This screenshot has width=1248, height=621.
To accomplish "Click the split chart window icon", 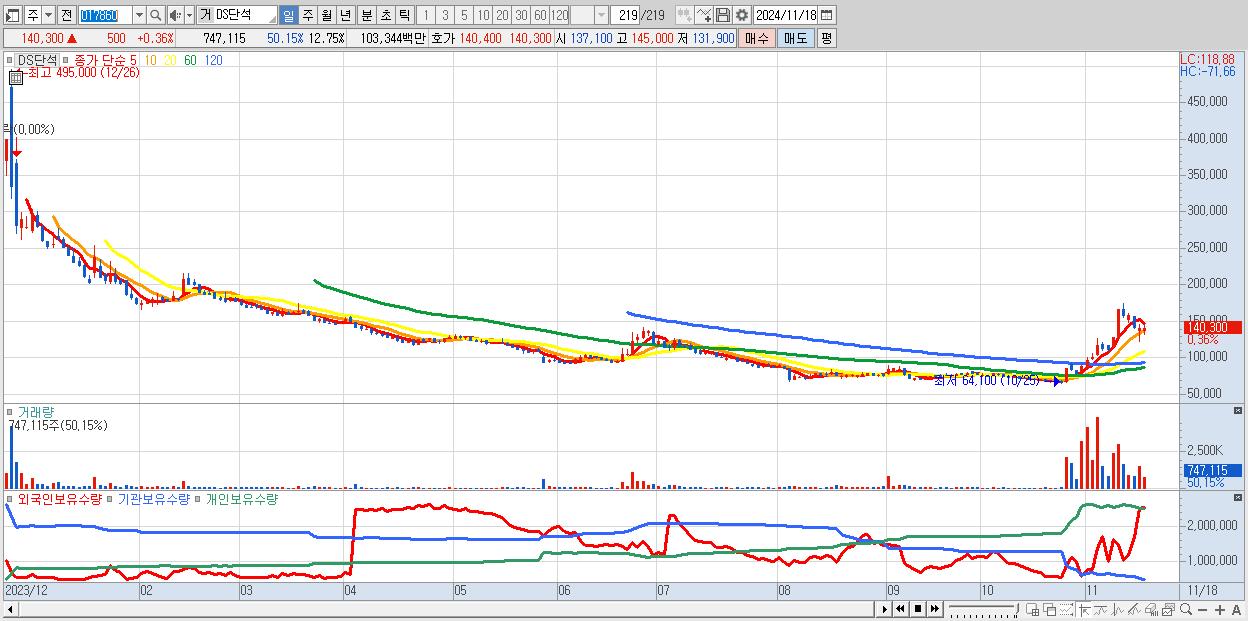I will (x=1033, y=609).
